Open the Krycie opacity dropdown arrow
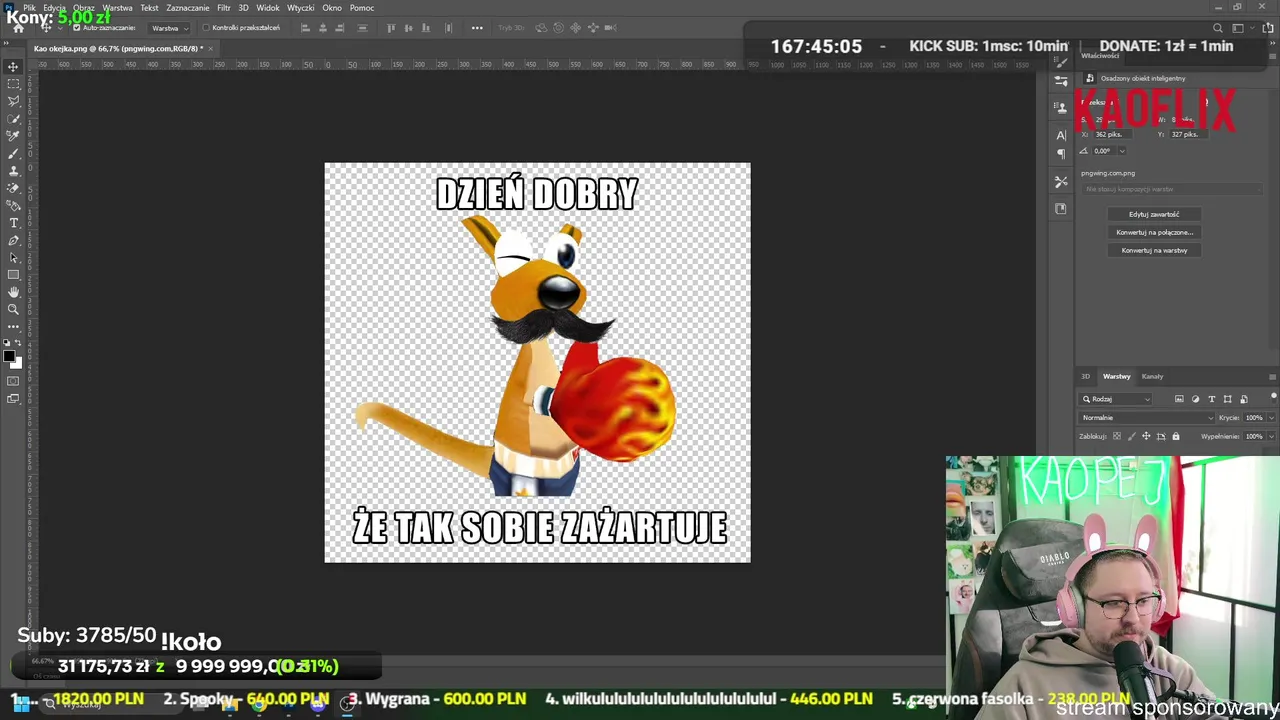This screenshot has width=1280, height=720. point(1271,418)
